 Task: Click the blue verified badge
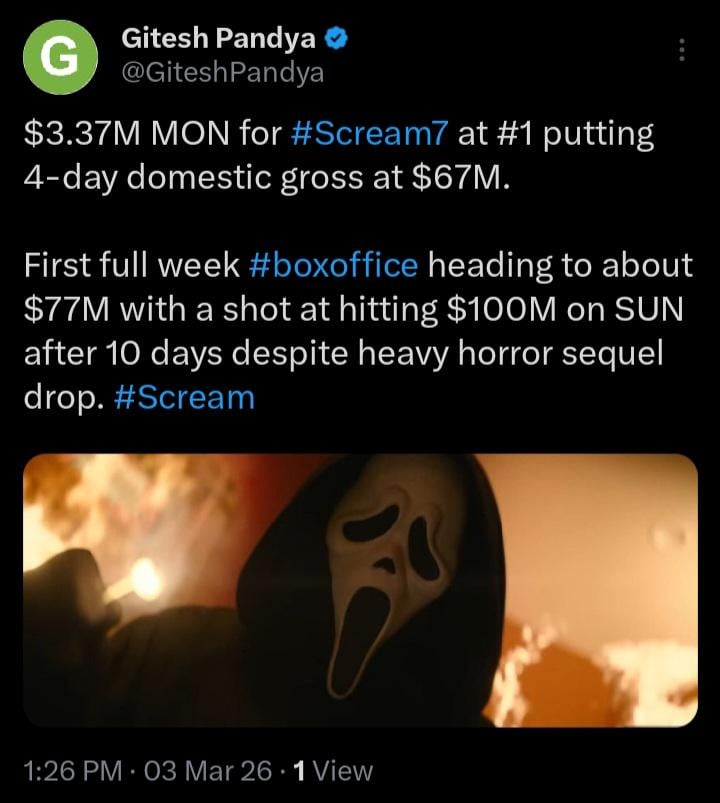pyautogui.click(x=339, y=40)
